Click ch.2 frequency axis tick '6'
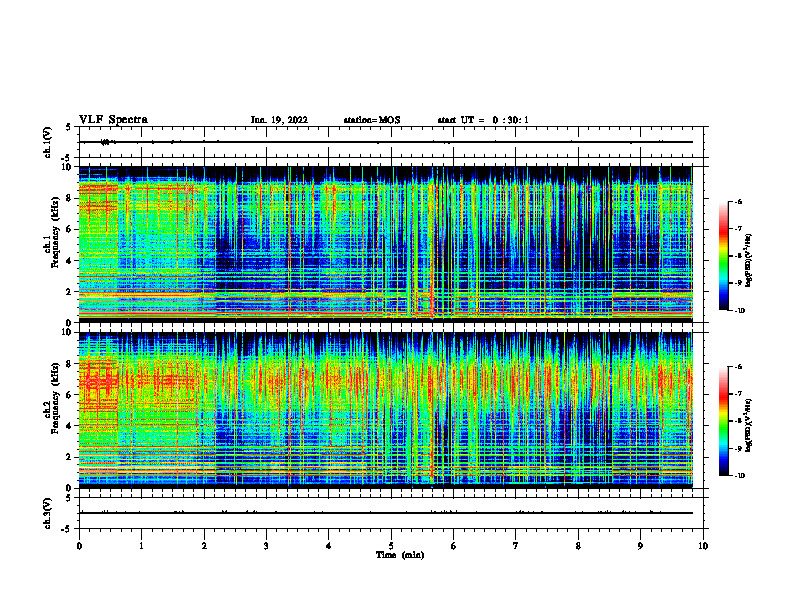This screenshot has height=612, width=792. (69, 395)
